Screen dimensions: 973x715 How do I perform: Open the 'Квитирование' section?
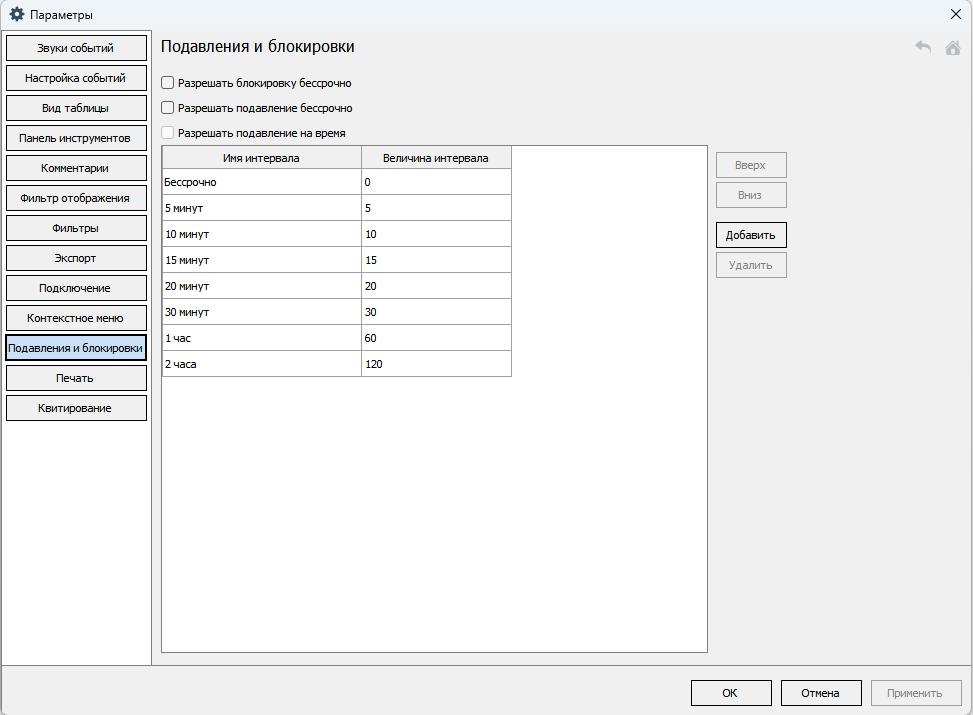[76, 408]
